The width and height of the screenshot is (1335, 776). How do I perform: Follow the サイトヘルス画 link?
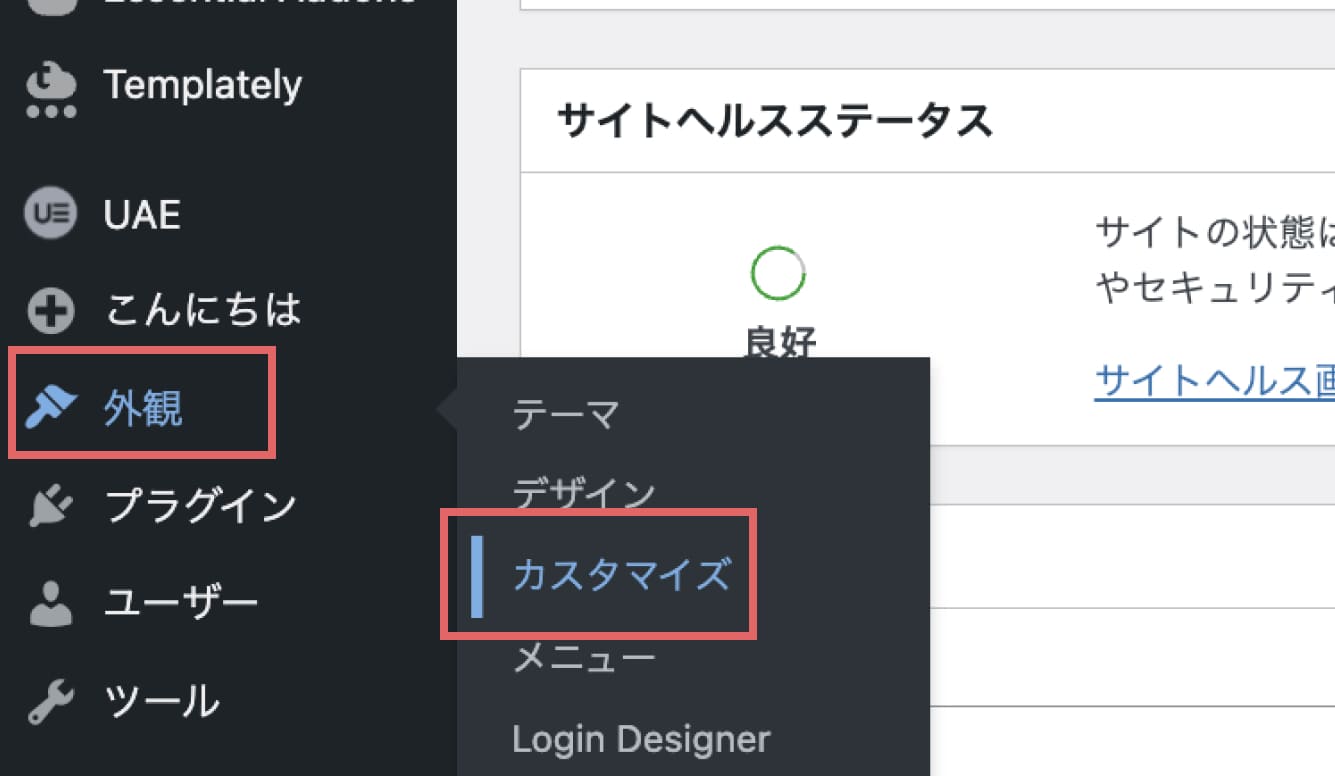point(1213,376)
